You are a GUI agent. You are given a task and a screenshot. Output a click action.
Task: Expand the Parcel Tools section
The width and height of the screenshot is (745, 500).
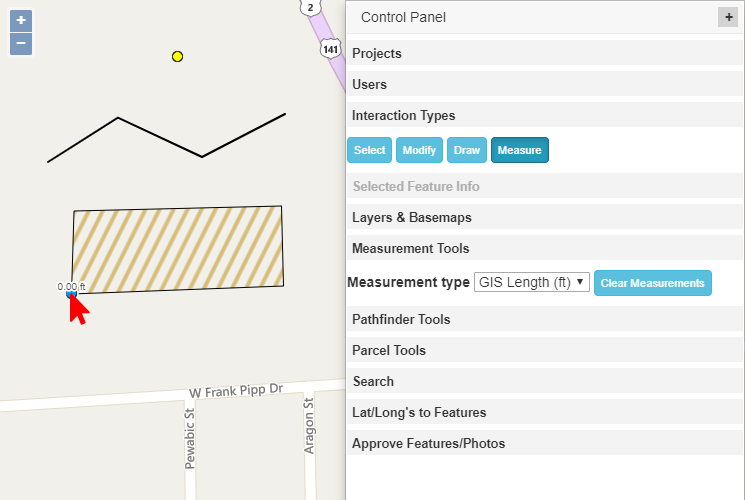pyautogui.click(x=389, y=350)
